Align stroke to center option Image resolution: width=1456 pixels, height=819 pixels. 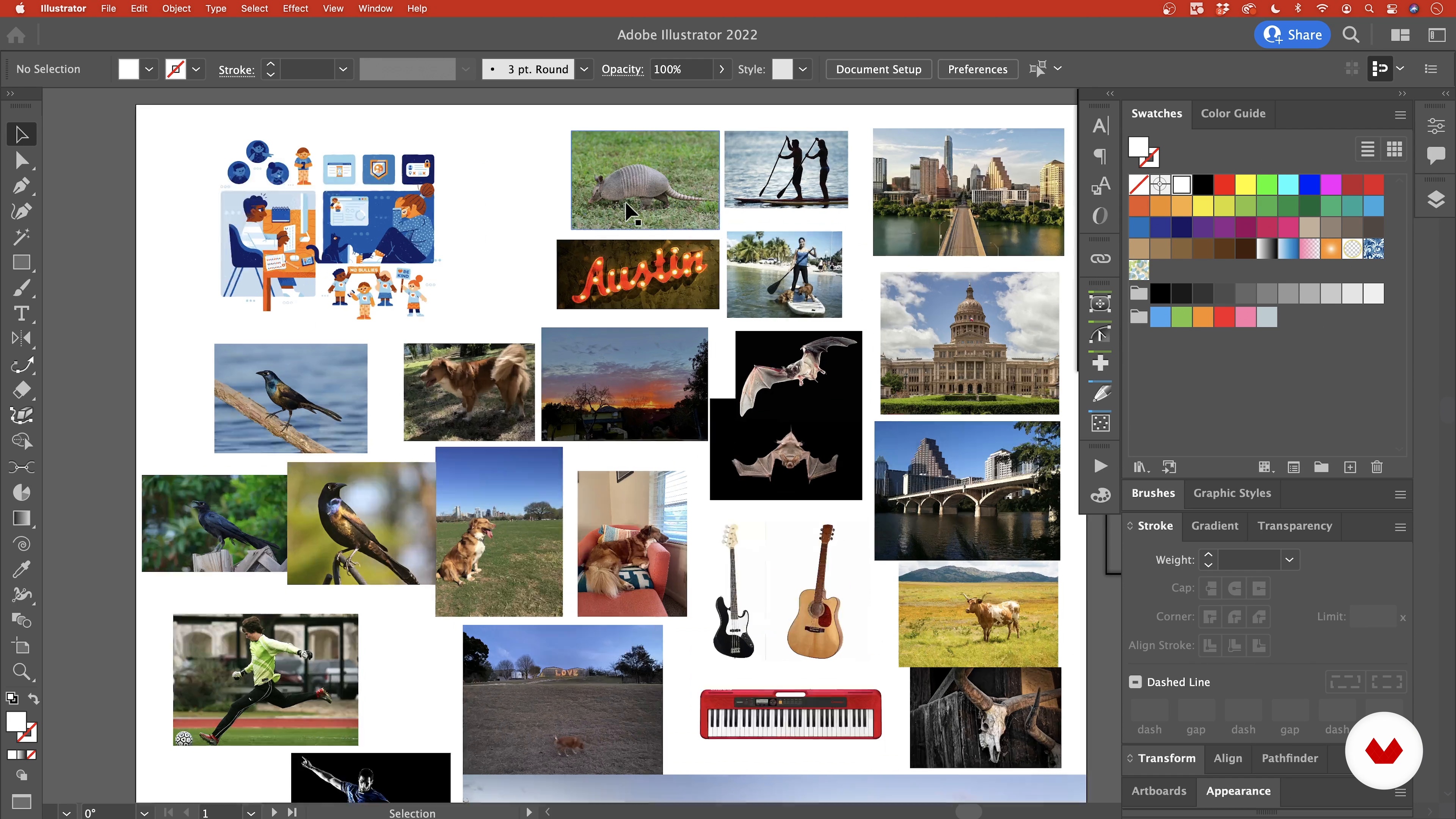point(1210,645)
